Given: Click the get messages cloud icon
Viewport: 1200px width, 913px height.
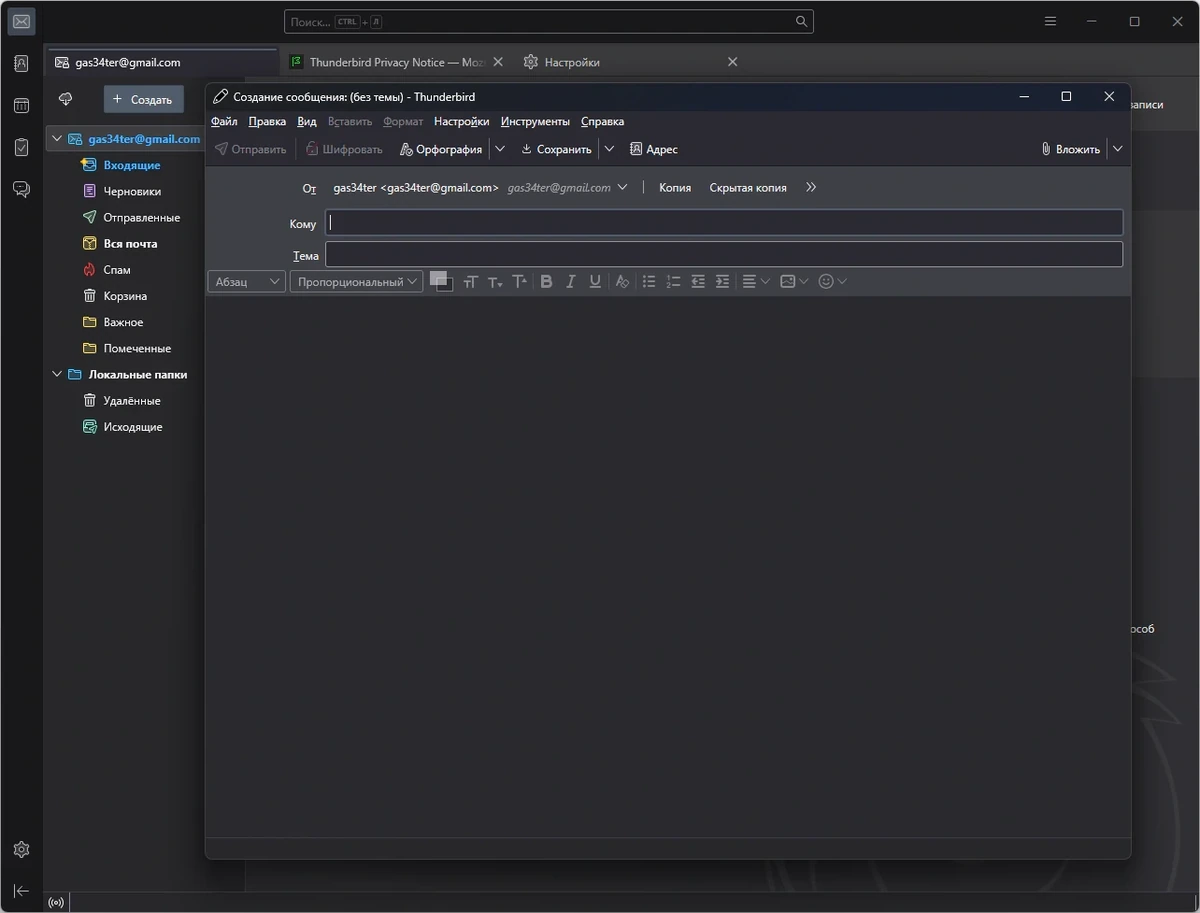Looking at the screenshot, I should (x=66, y=99).
